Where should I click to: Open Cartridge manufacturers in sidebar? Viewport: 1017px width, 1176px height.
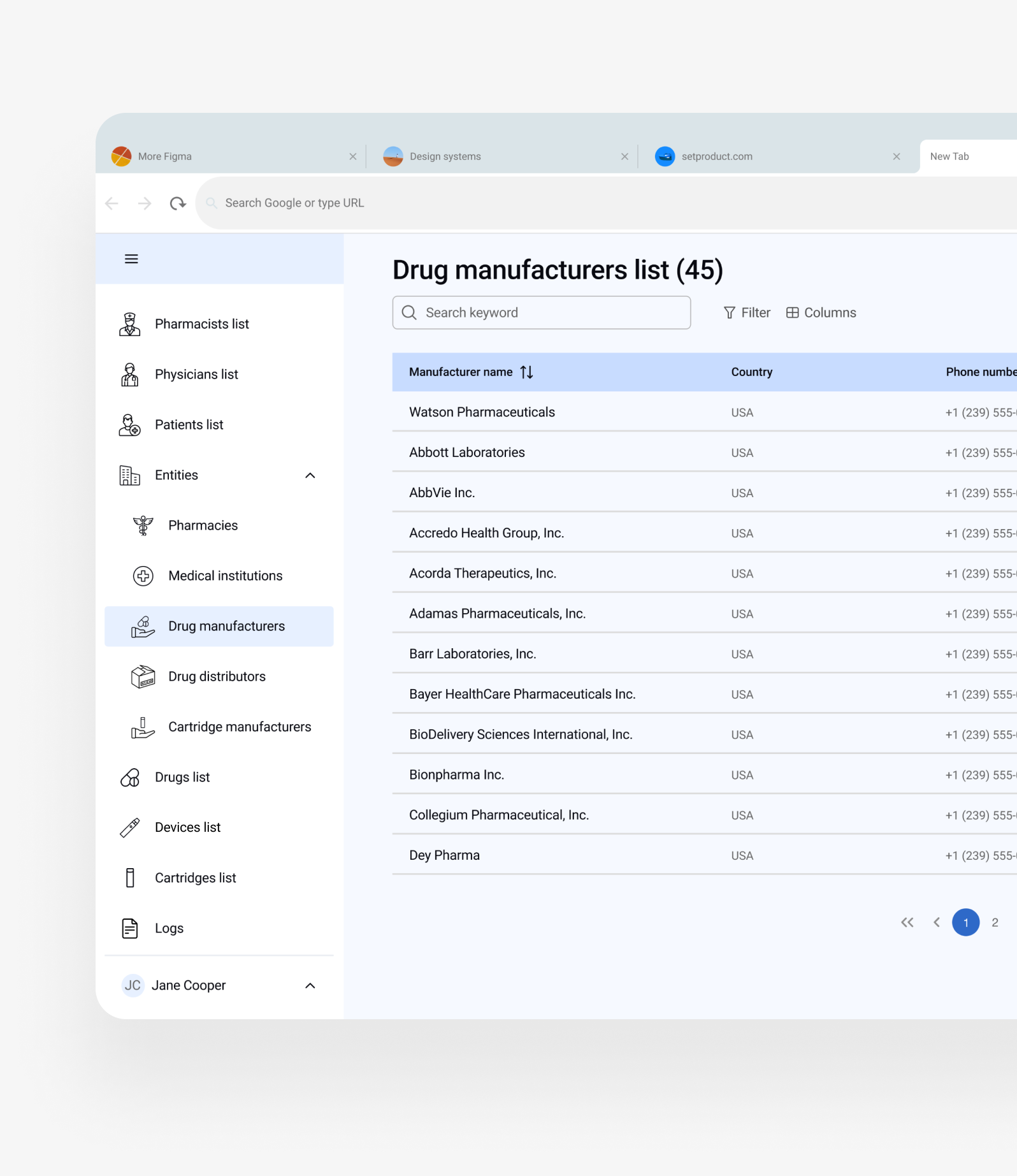(x=240, y=727)
